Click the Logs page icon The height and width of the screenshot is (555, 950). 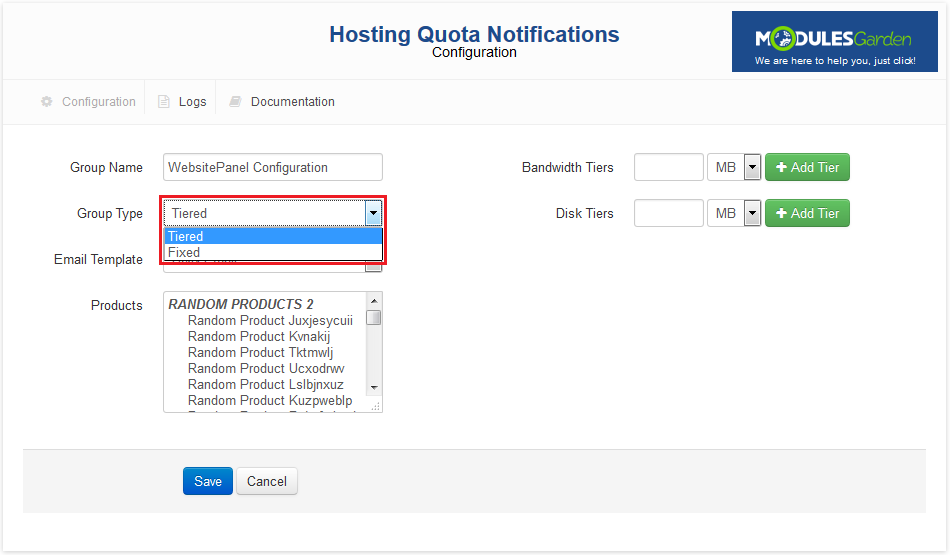[x=164, y=102]
